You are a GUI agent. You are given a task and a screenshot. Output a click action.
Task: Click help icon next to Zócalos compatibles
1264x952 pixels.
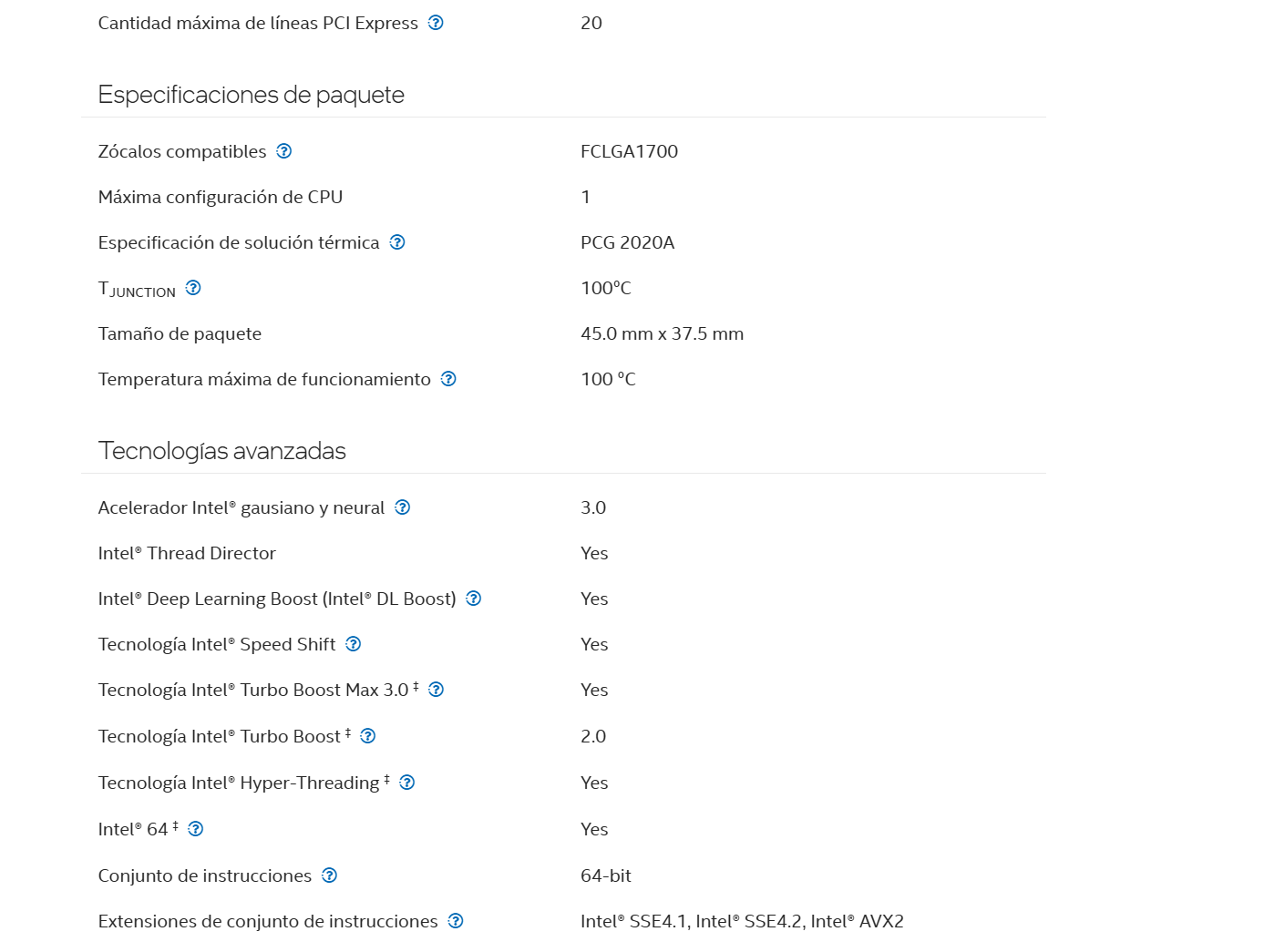coord(284,151)
